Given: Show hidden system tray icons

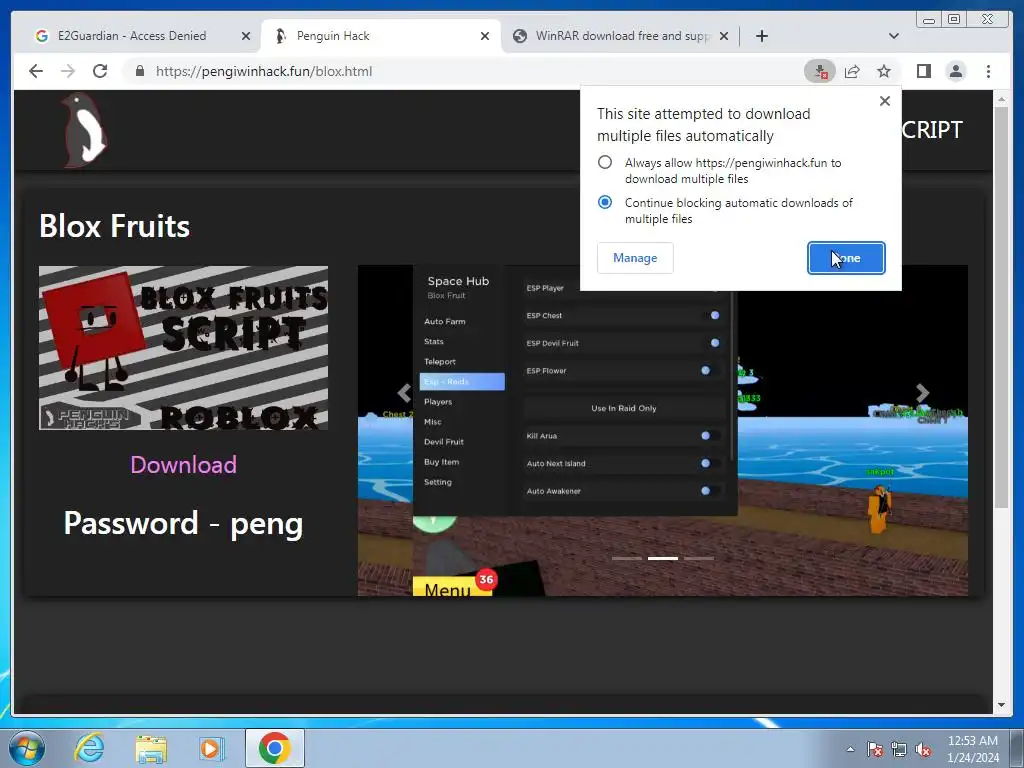Looking at the screenshot, I should 850,749.
